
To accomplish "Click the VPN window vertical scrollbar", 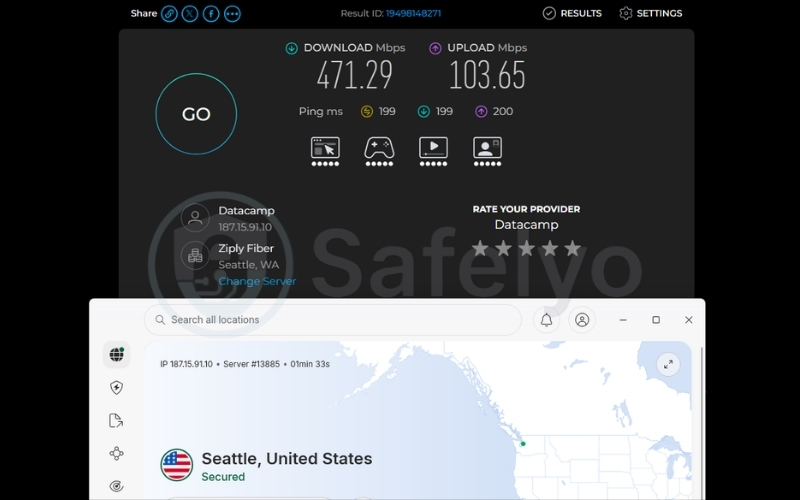I will pyautogui.click(x=702, y=423).
